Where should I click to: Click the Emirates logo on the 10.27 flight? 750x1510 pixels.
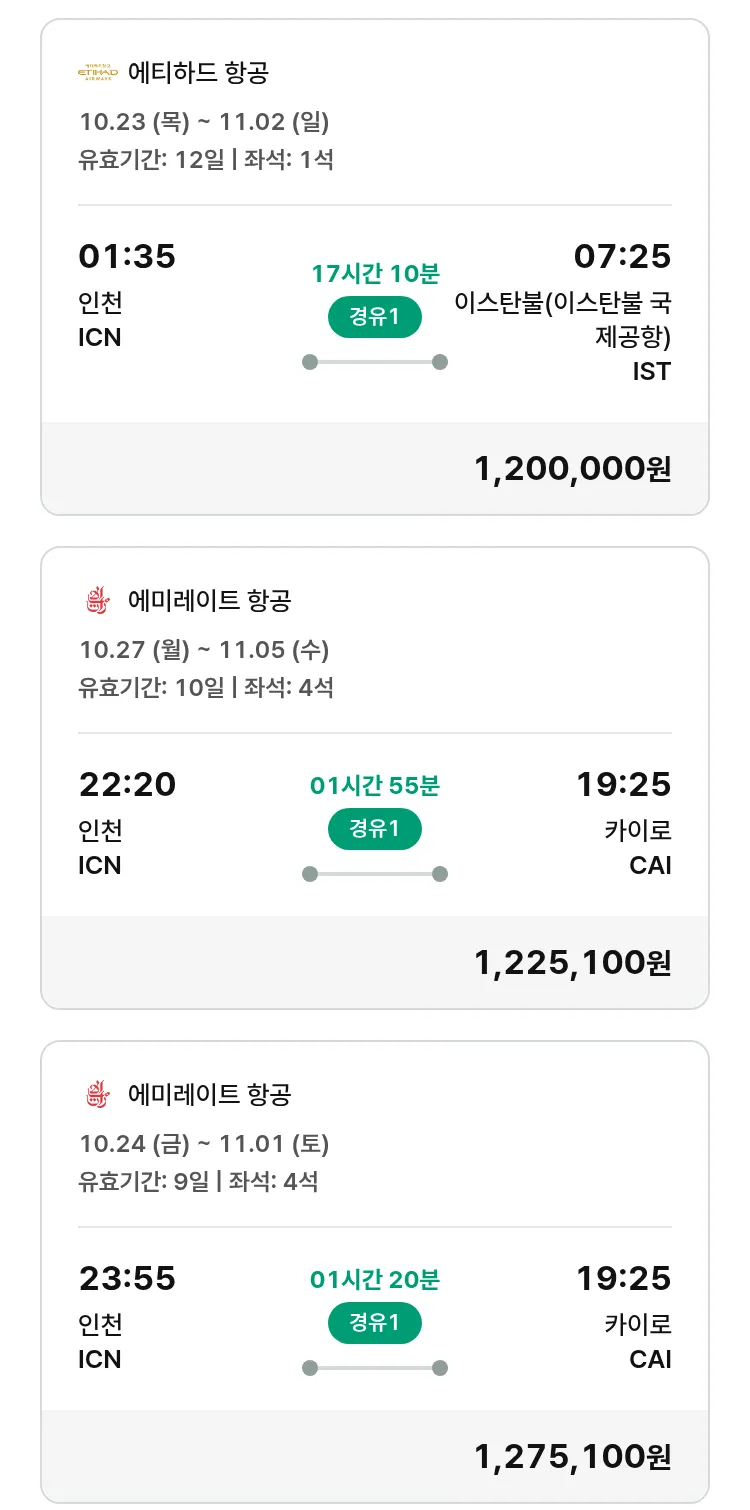point(98,600)
